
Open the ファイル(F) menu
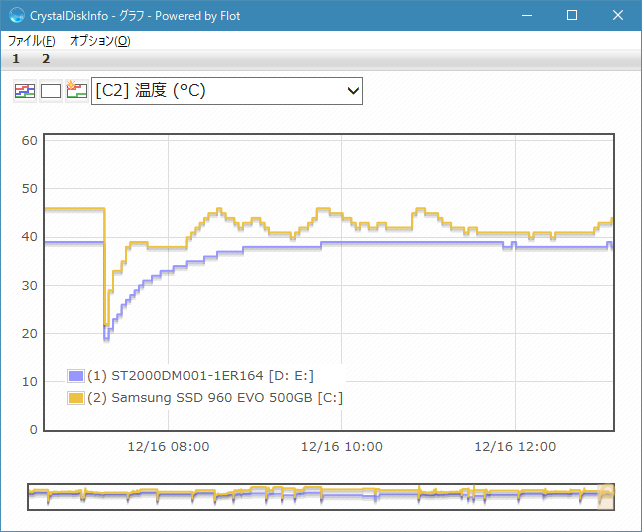click(x=32, y=41)
